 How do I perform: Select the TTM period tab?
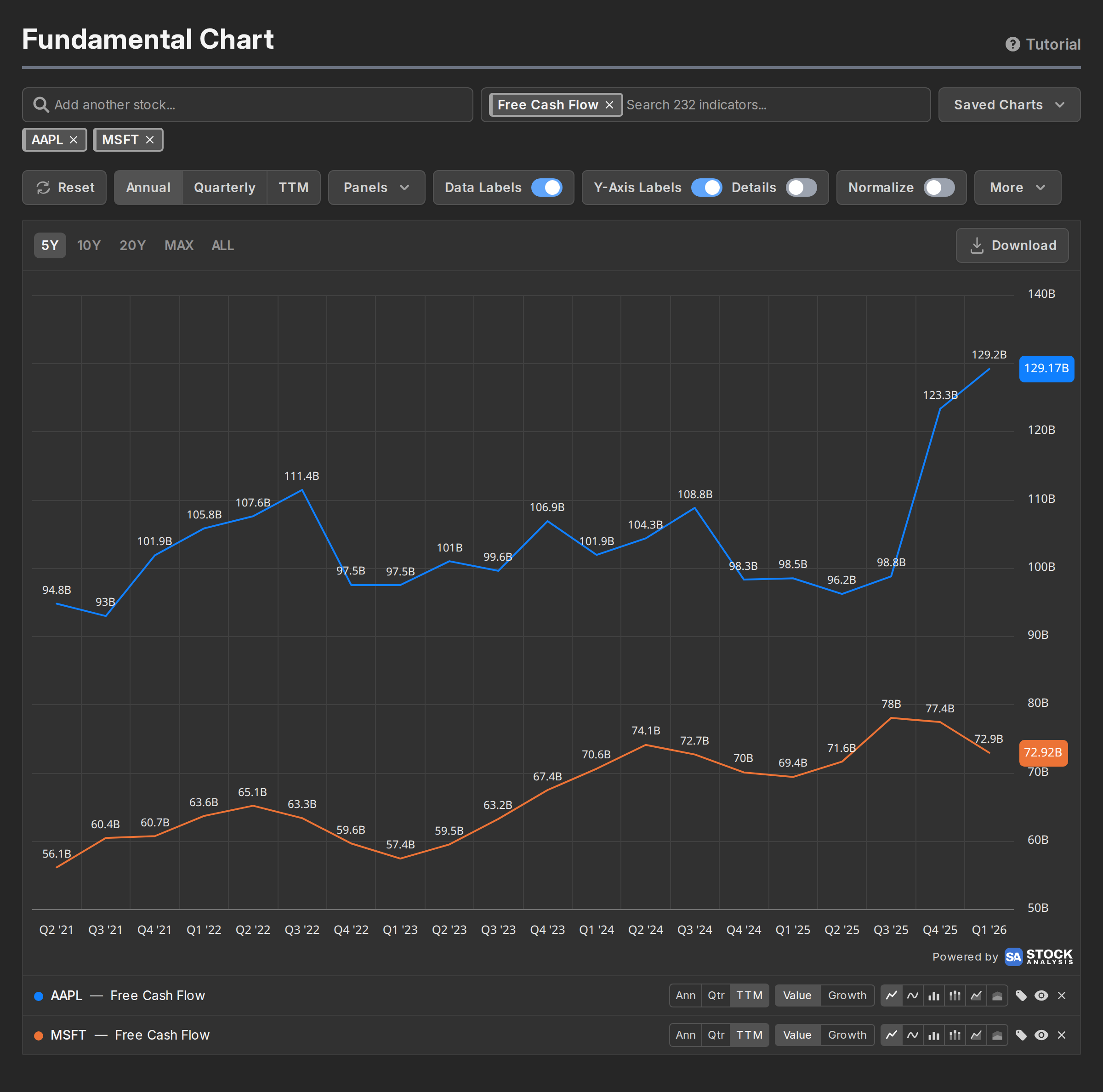pyautogui.click(x=294, y=188)
